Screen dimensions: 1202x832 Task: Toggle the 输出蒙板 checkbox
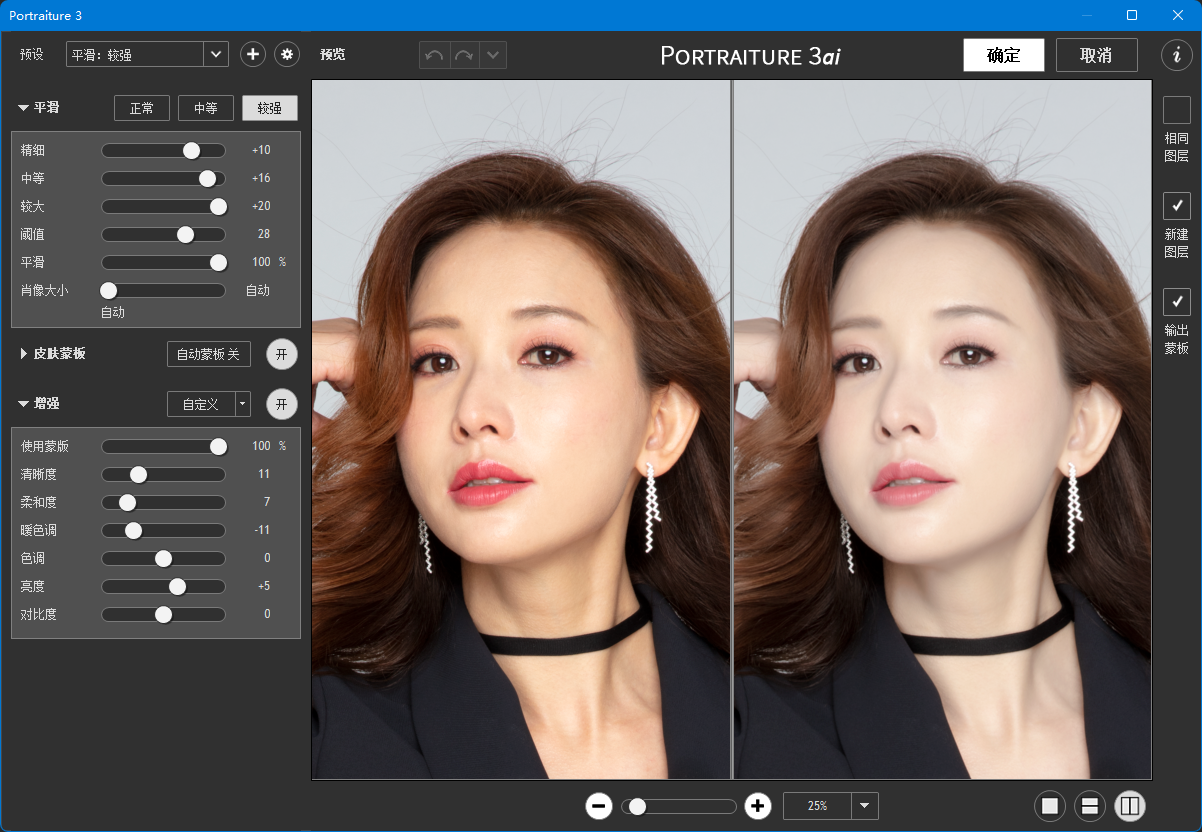pyautogui.click(x=1176, y=301)
